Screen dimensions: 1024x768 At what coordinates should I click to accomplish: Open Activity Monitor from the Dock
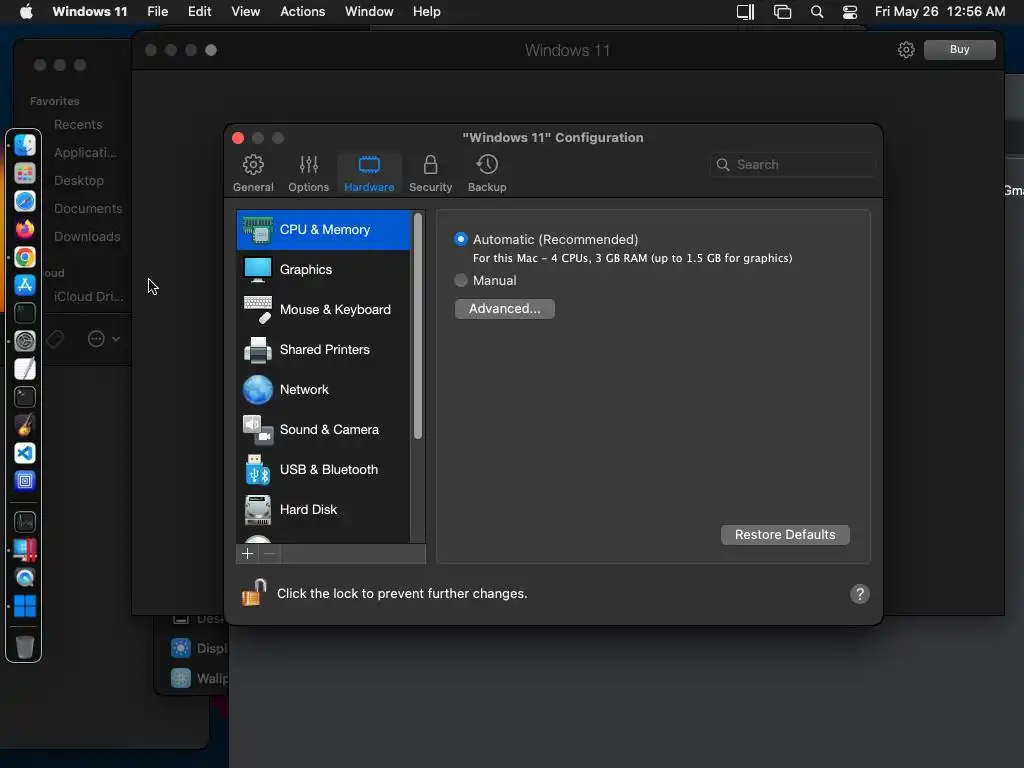click(x=25, y=522)
